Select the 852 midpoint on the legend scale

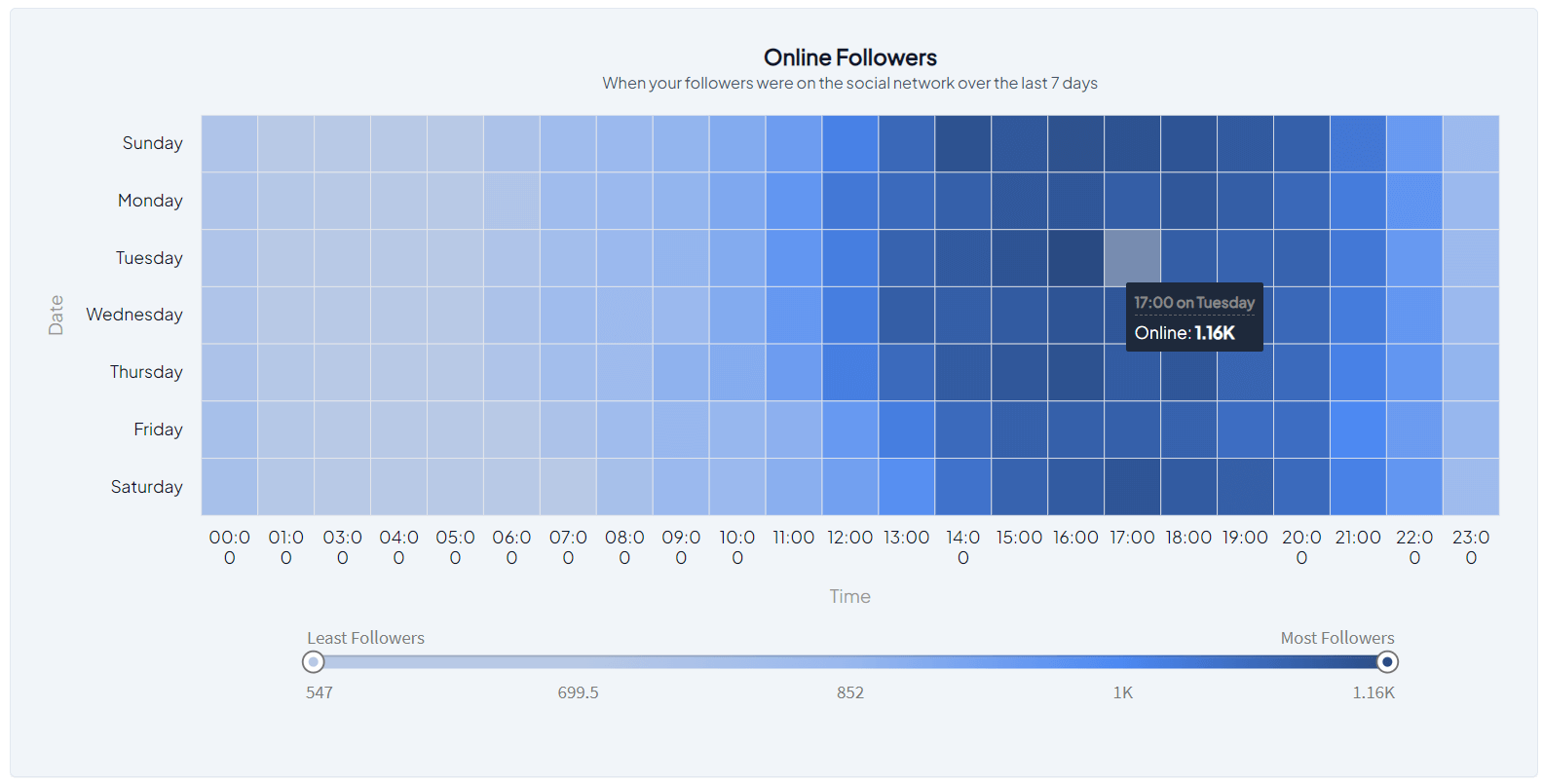pyautogui.click(x=849, y=692)
